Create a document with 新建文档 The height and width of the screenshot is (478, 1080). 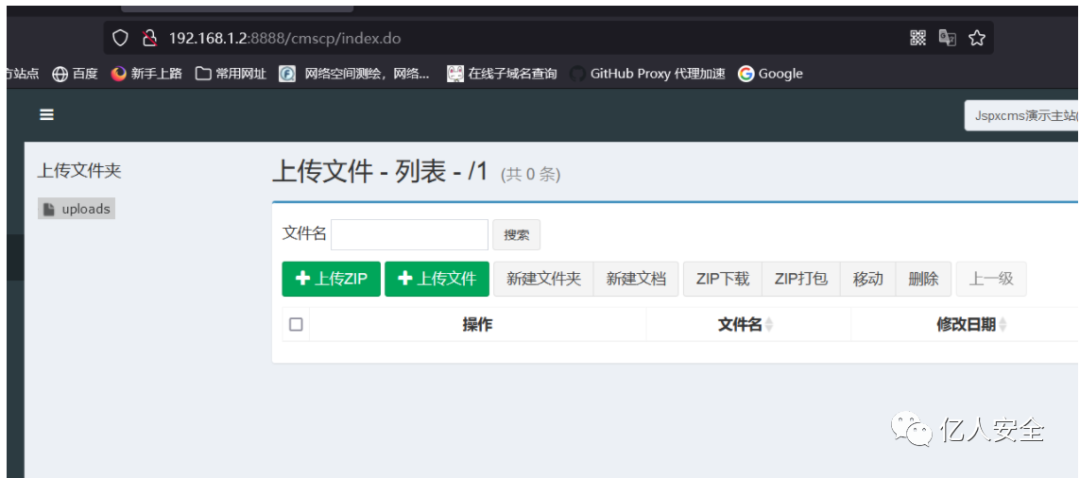click(636, 279)
